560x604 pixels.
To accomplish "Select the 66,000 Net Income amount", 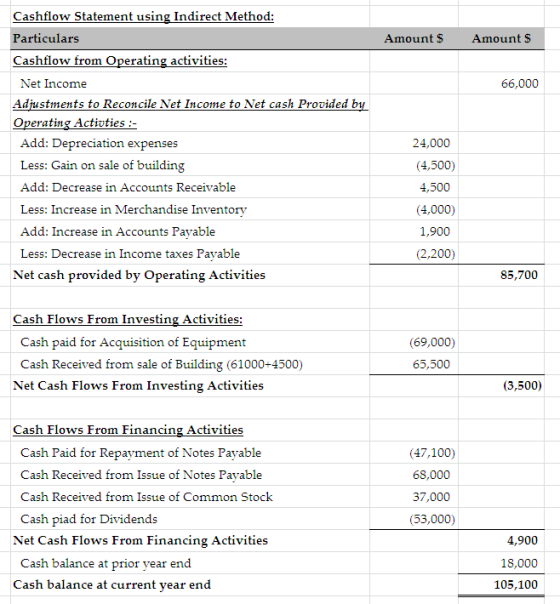I will pos(520,84).
